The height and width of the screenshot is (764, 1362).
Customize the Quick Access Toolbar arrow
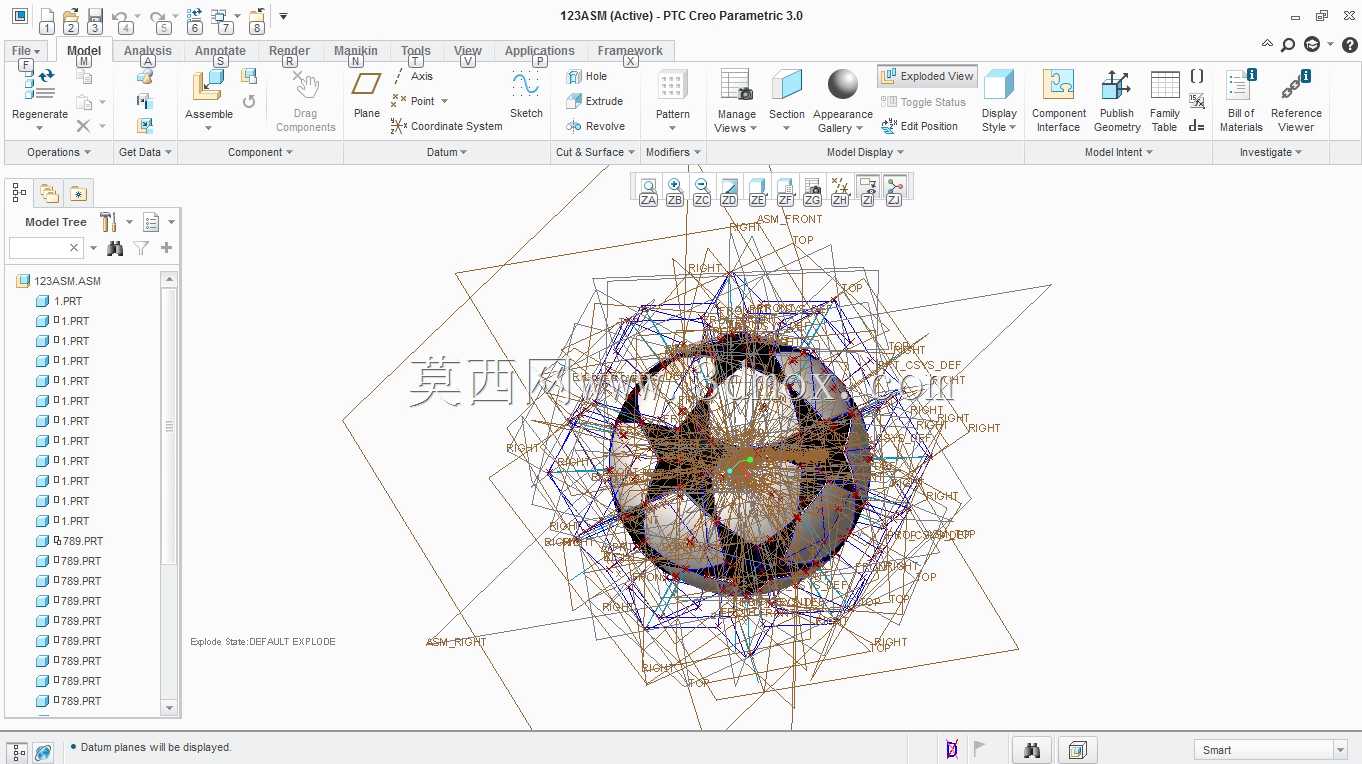pyautogui.click(x=283, y=16)
